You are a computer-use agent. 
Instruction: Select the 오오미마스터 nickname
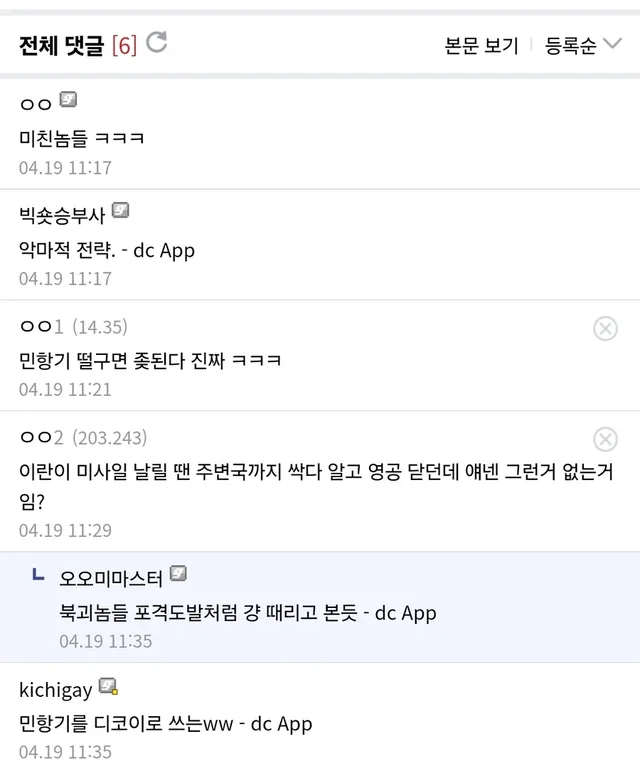pos(111,576)
